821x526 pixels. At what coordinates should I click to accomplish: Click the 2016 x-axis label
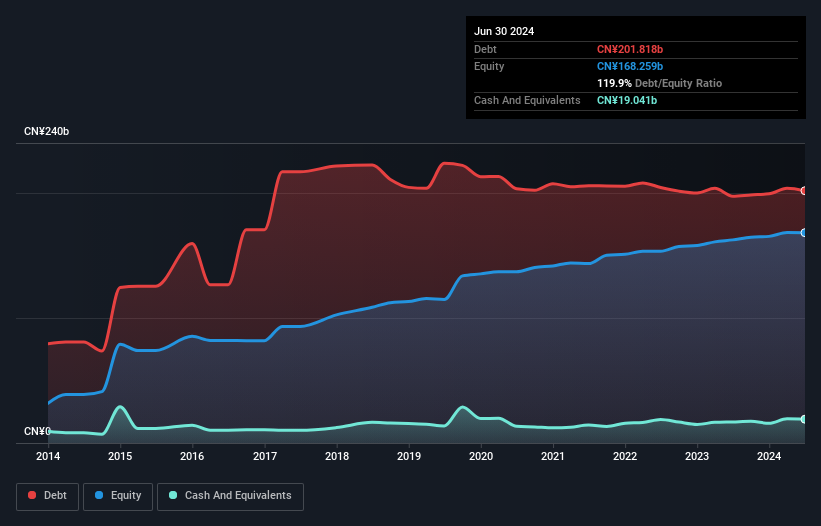pyautogui.click(x=192, y=456)
